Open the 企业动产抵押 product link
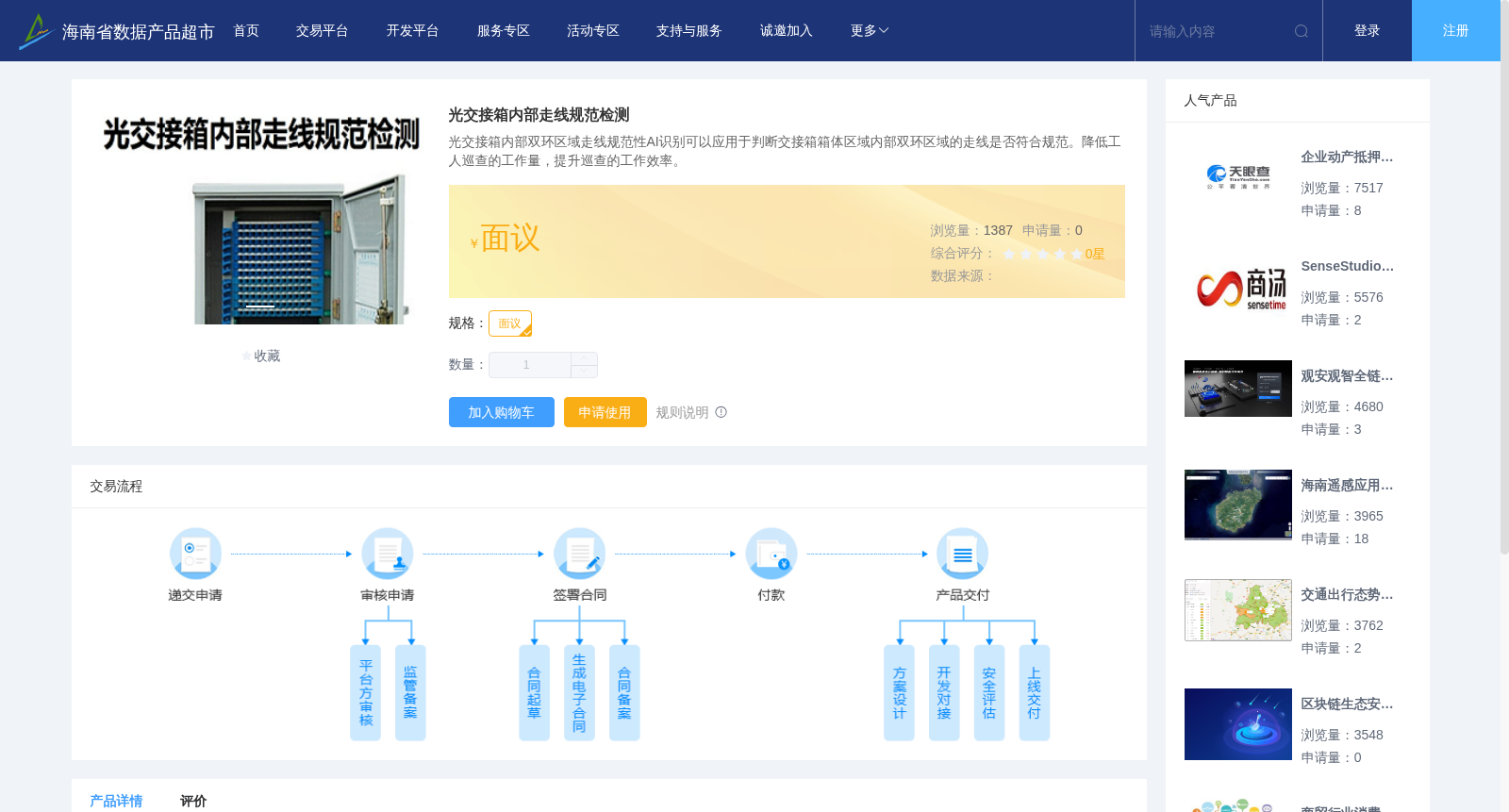Screen dimensions: 1509x812 1347,157
